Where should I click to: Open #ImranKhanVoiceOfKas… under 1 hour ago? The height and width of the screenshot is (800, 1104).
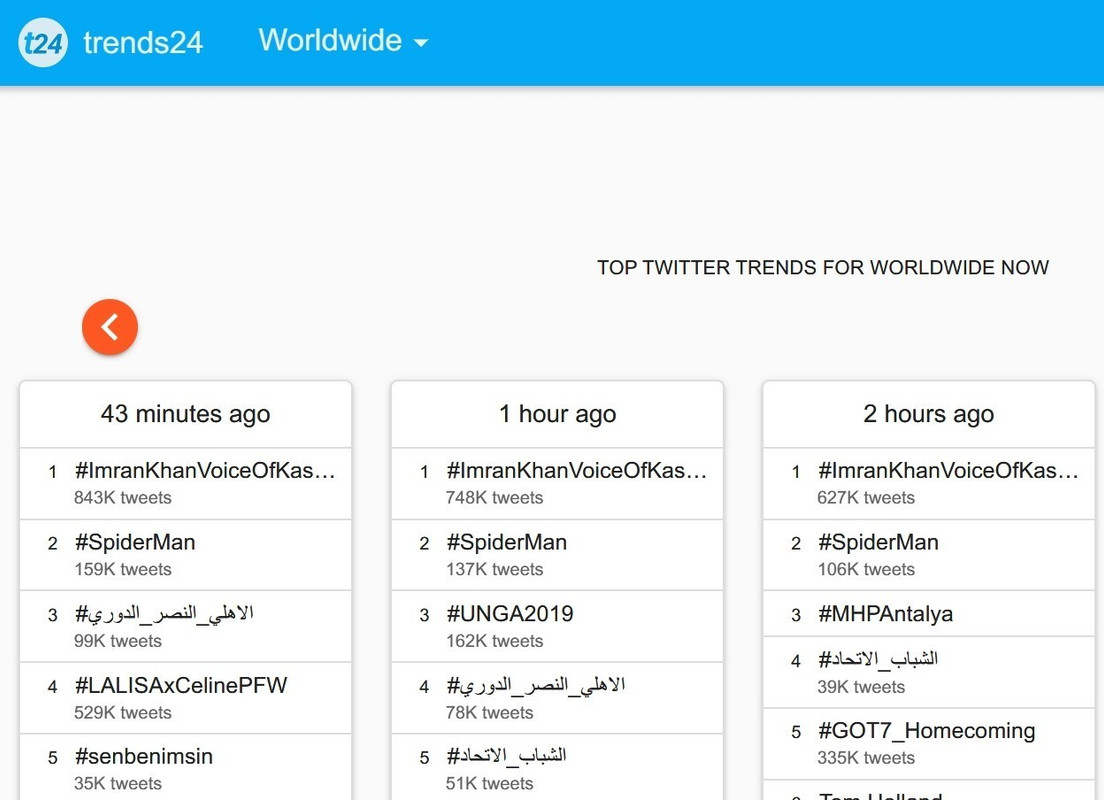point(577,470)
